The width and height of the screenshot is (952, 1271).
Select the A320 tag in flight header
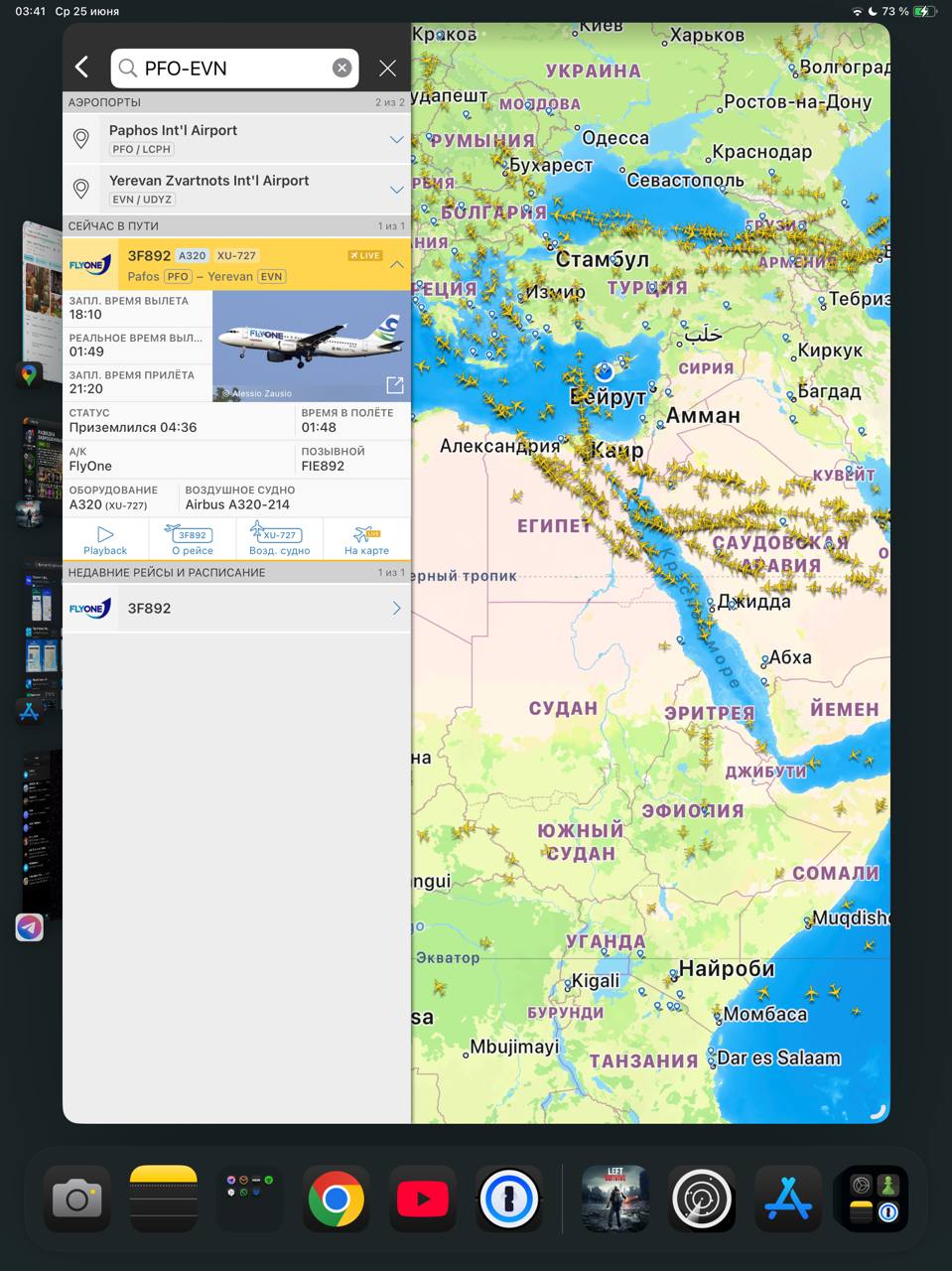coord(192,255)
